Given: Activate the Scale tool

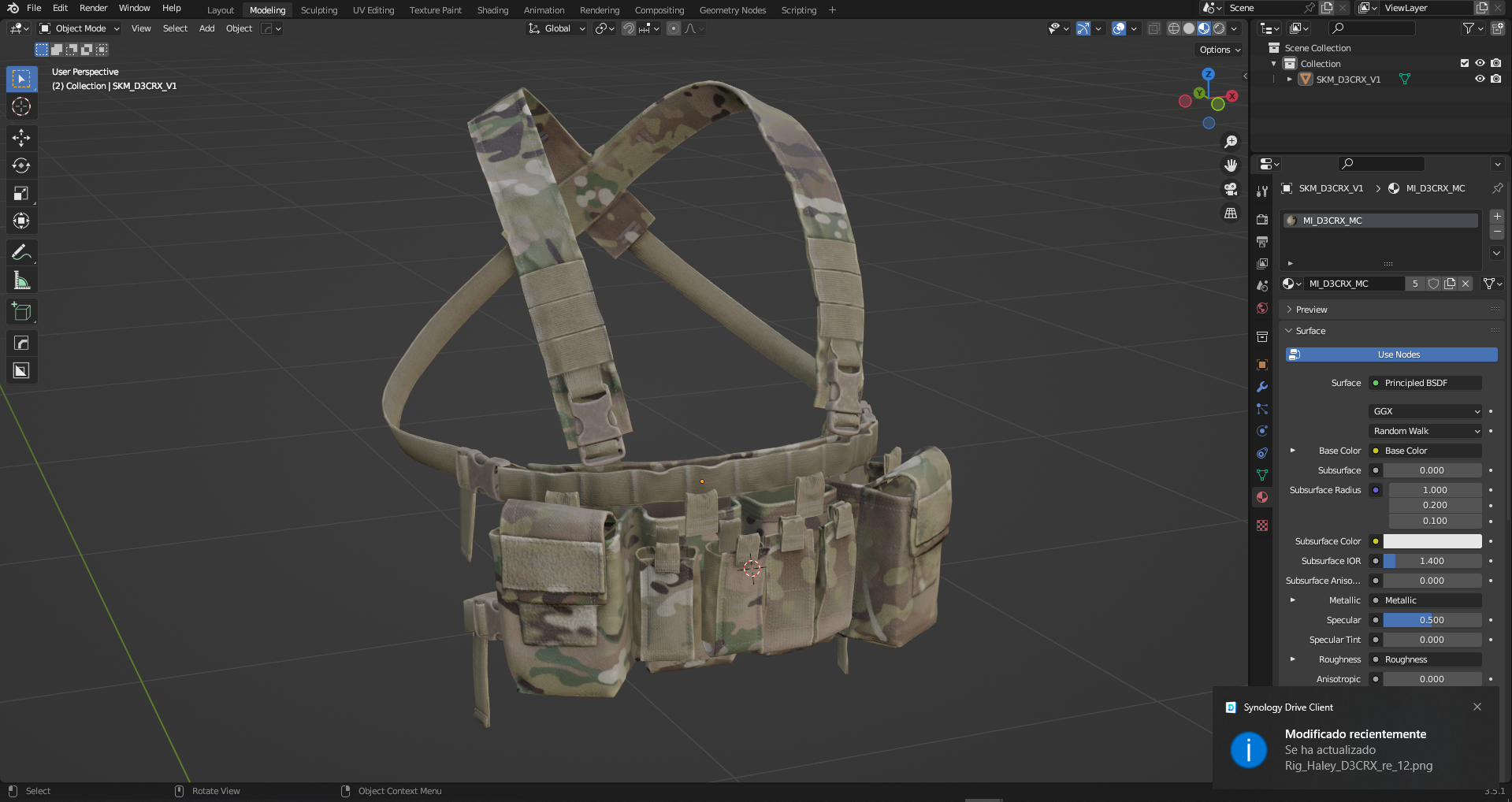Looking at the screenshot, I should tap(21, 193).
